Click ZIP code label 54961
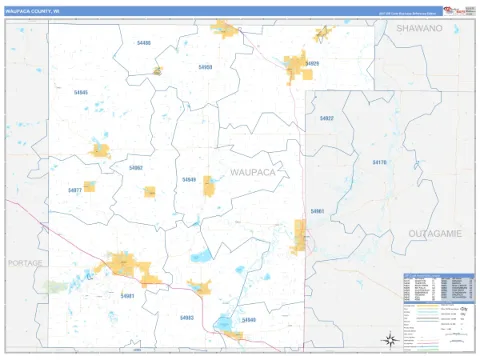This screenshot has width=480, height=360. tap(317, 211)
